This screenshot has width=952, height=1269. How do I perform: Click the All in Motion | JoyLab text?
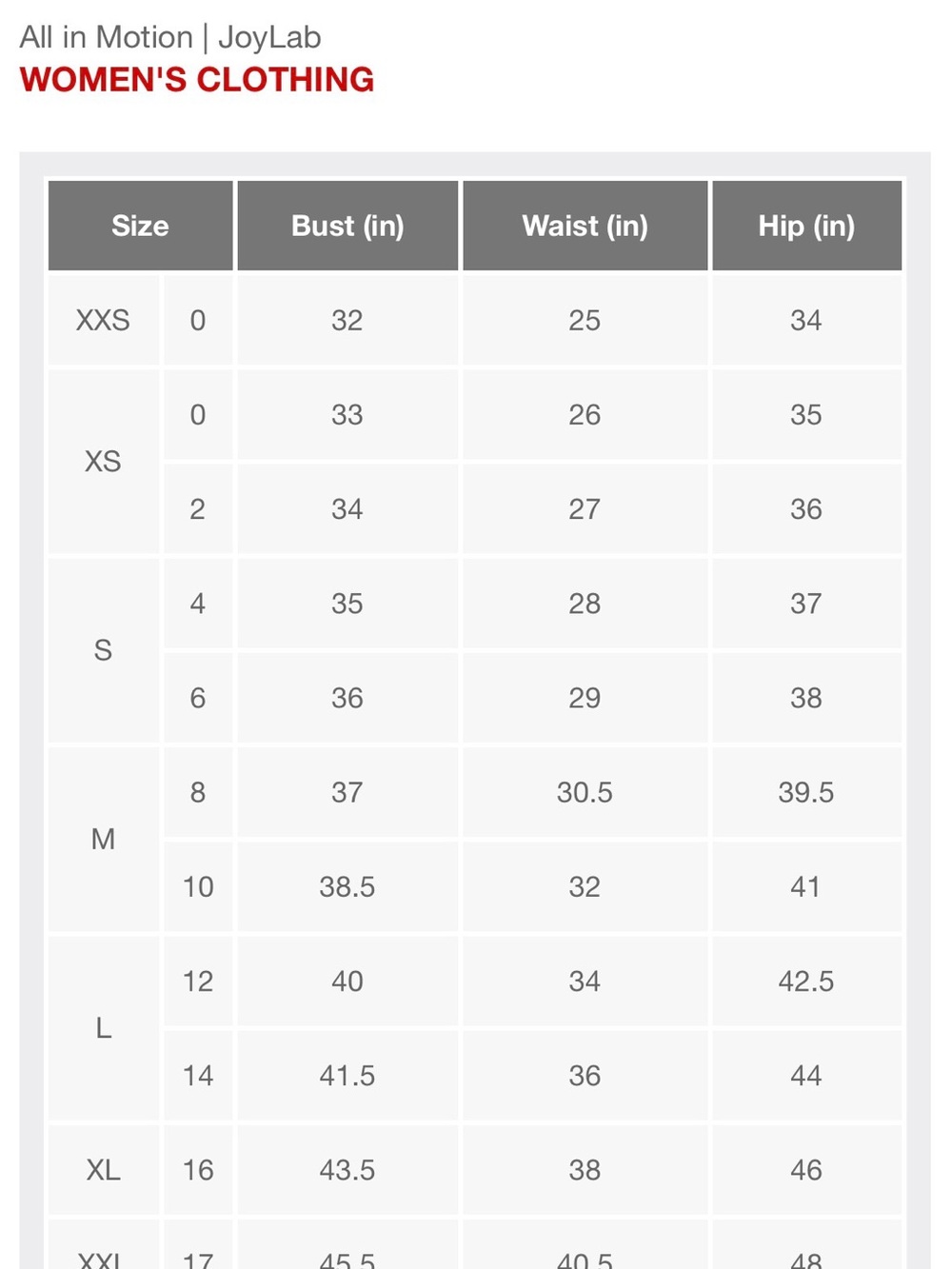[170, 37]
